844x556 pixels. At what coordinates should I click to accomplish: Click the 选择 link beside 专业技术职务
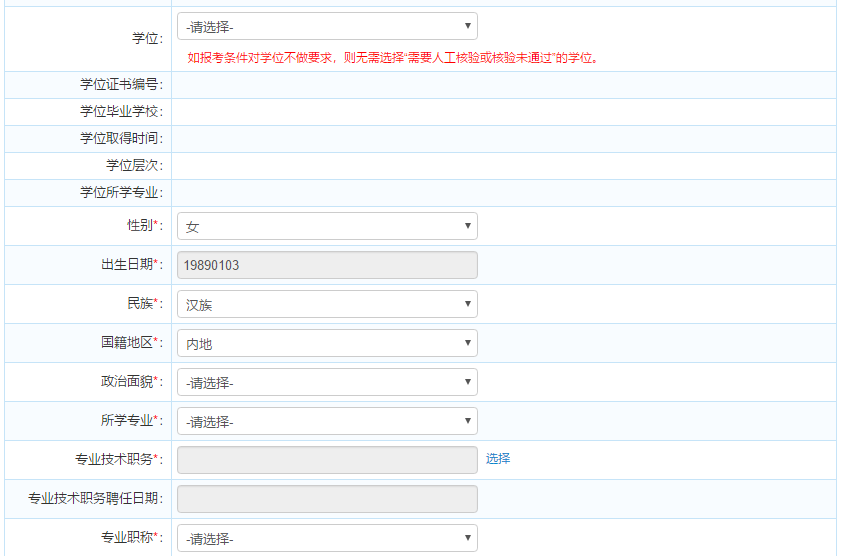[498, 459]
